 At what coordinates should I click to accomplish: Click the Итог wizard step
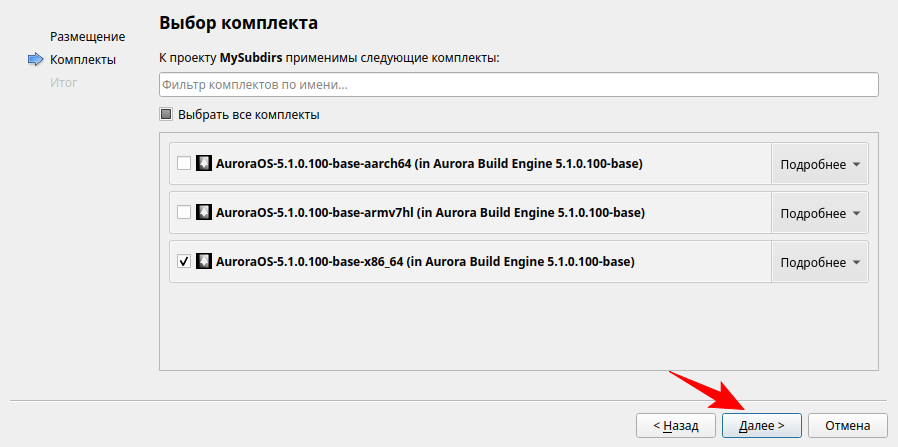[63, 82]
